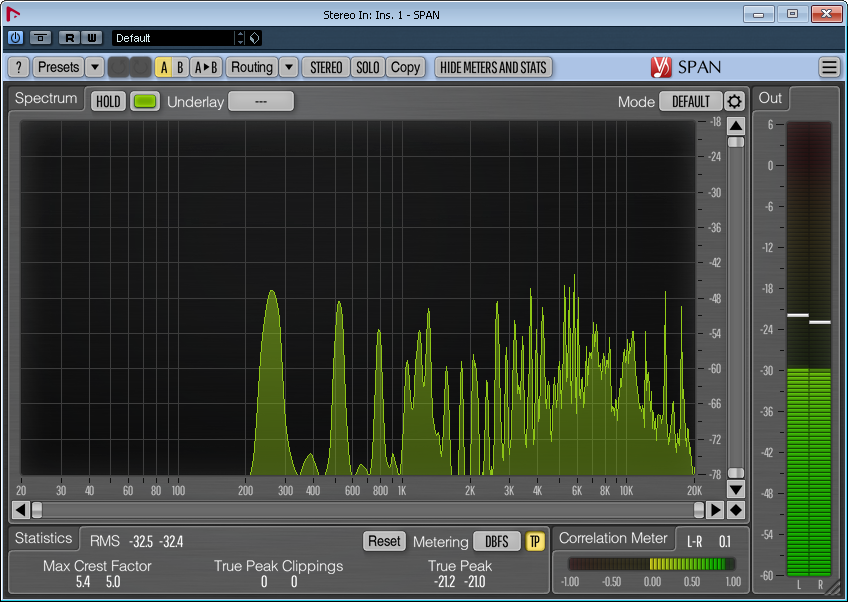Viewport: 848px width, 602px height.
Task: Select the A state slot
Action: tap(164, 68)
